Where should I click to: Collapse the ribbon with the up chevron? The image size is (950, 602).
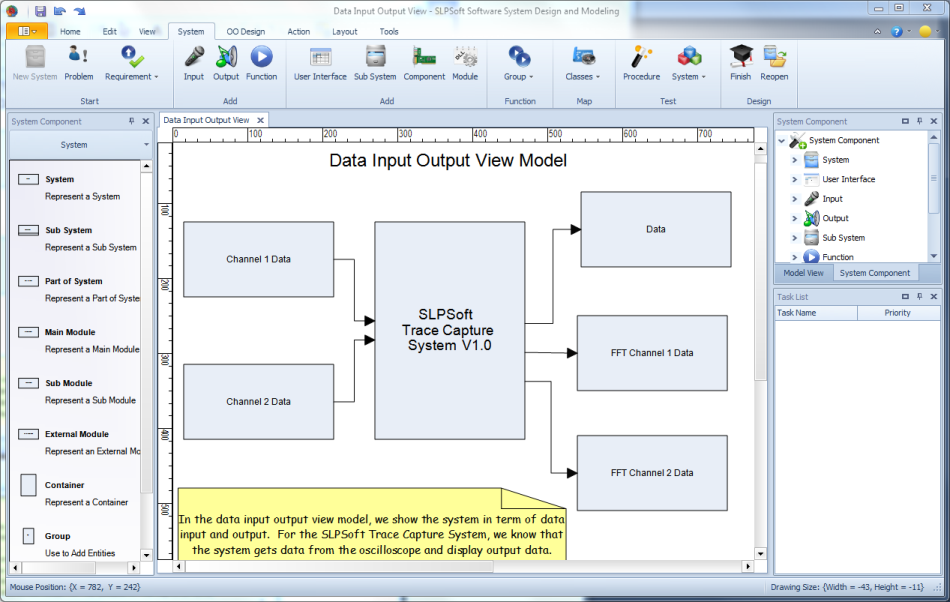coord(877,31)
